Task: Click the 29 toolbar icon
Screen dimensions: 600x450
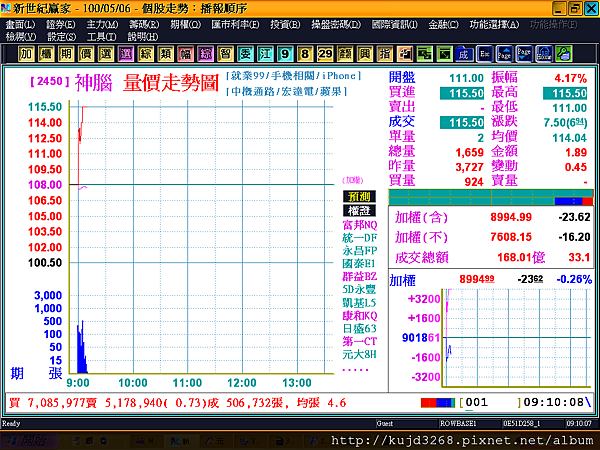Action: 325,54
